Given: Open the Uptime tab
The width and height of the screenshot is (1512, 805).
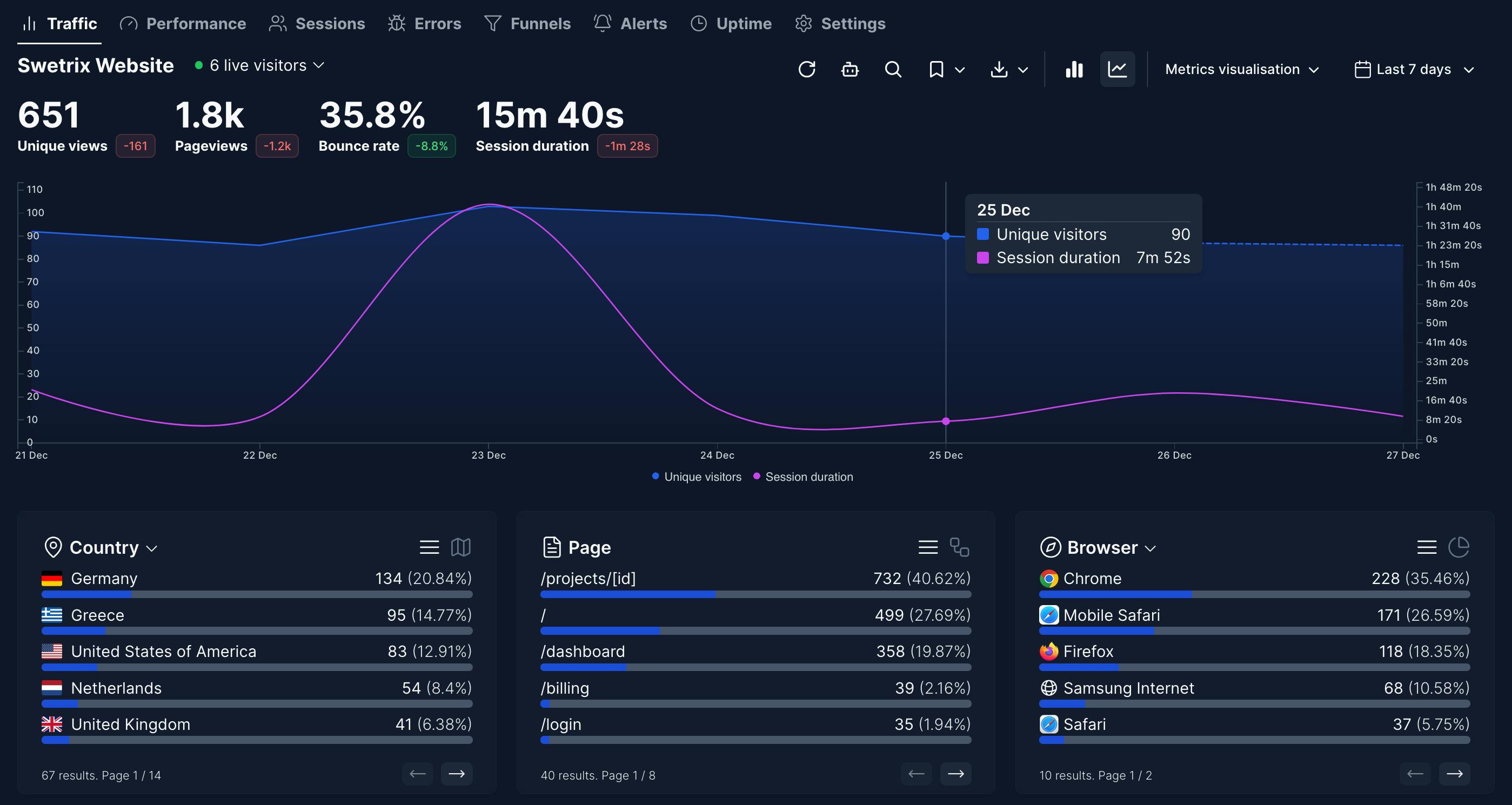Looking at the screenshot, I should click(731, 23).
